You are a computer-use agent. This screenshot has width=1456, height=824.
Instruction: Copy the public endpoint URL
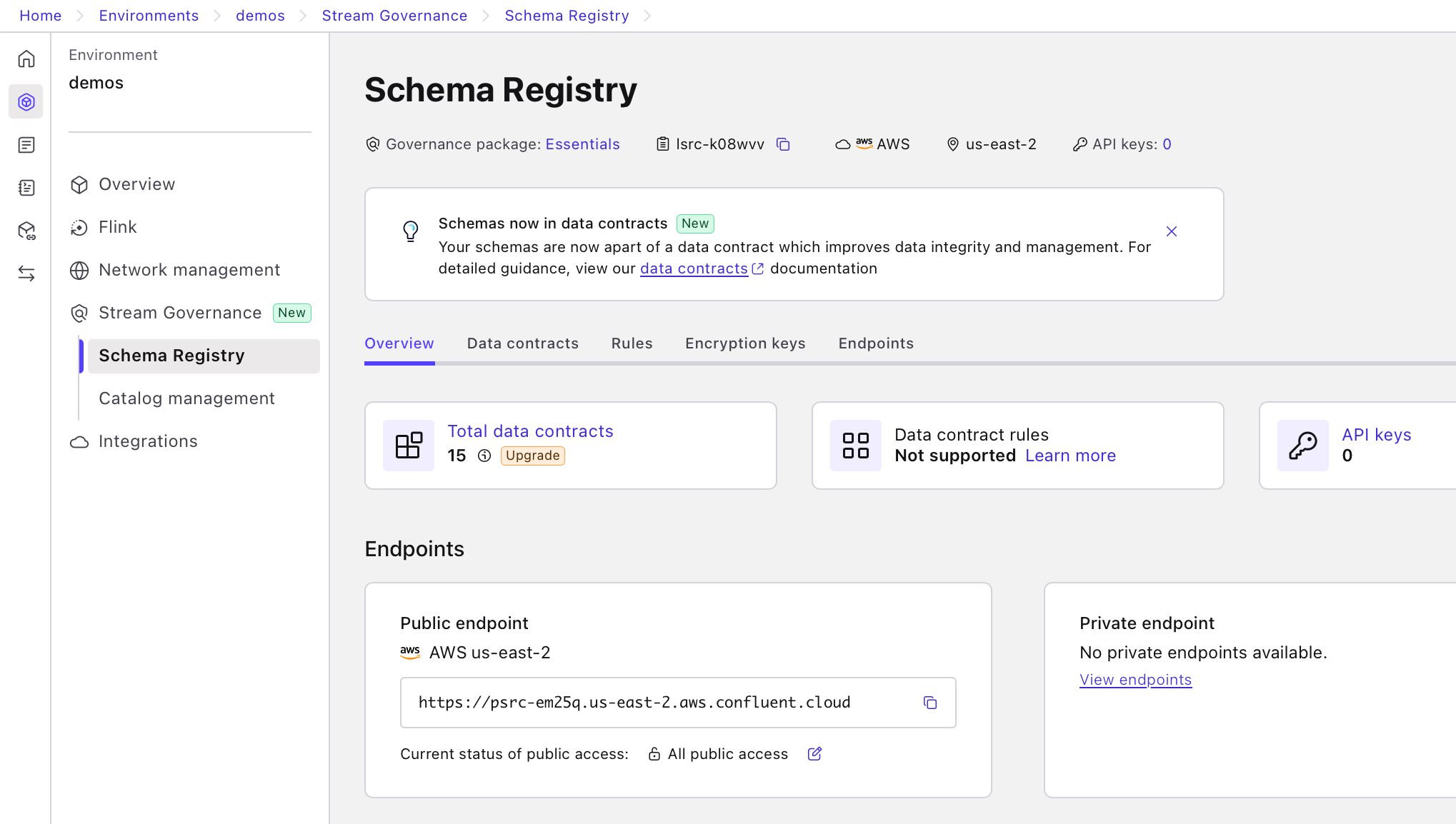point(929,703)
